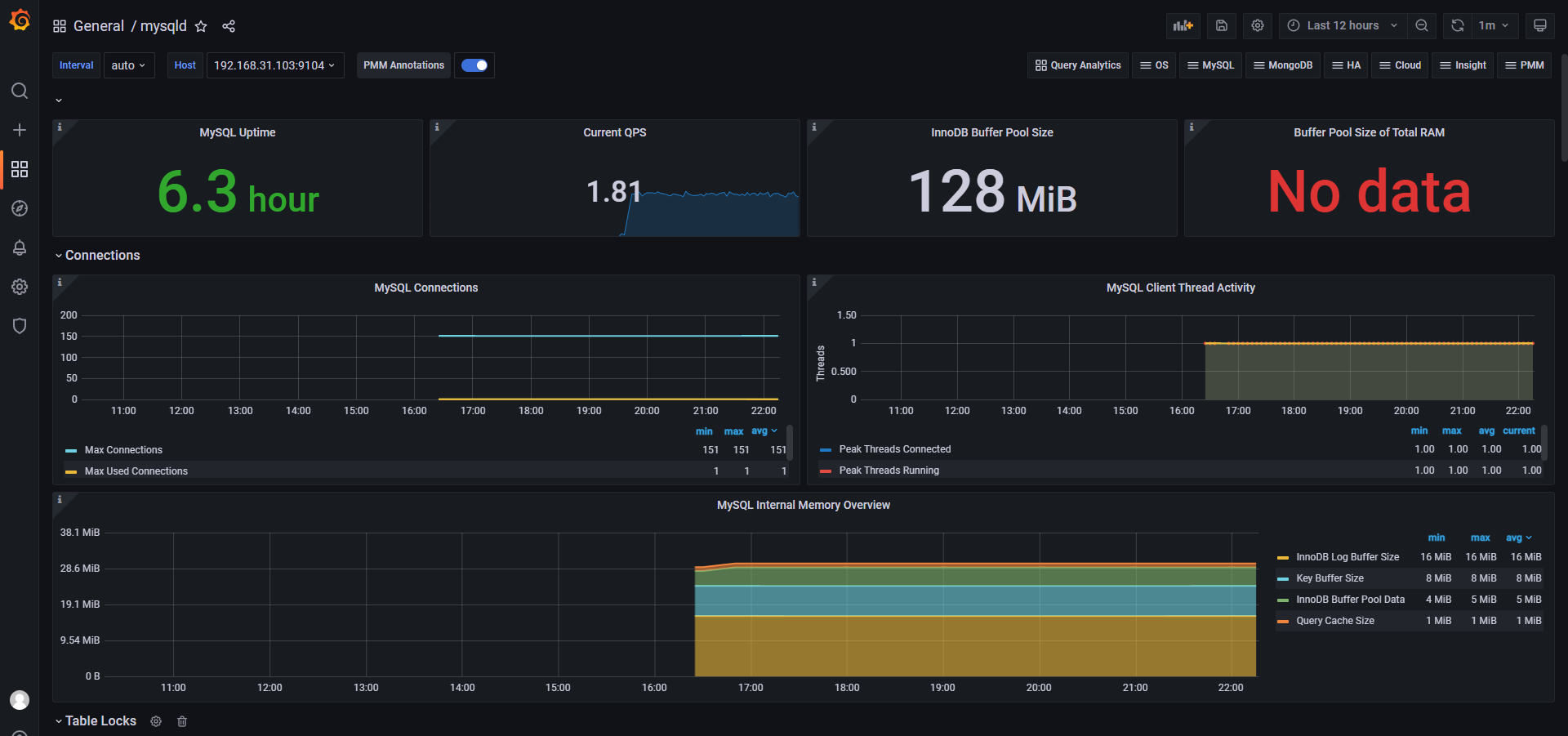Open the Explore compass in sidebar

coord(20,208)
